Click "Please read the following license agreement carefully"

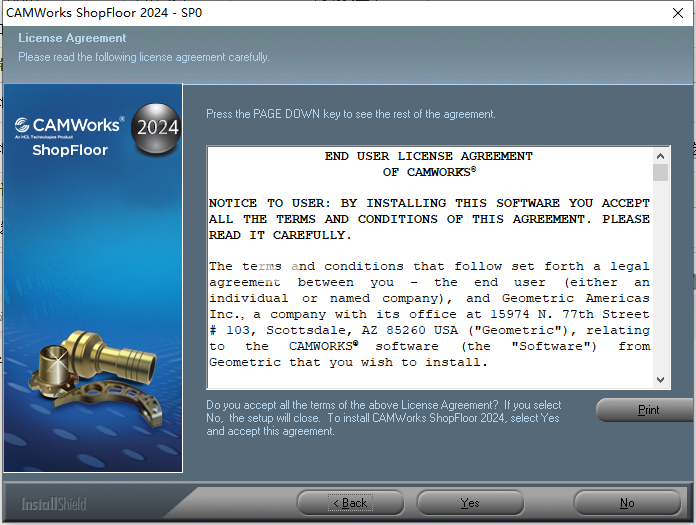coord(144,57)
